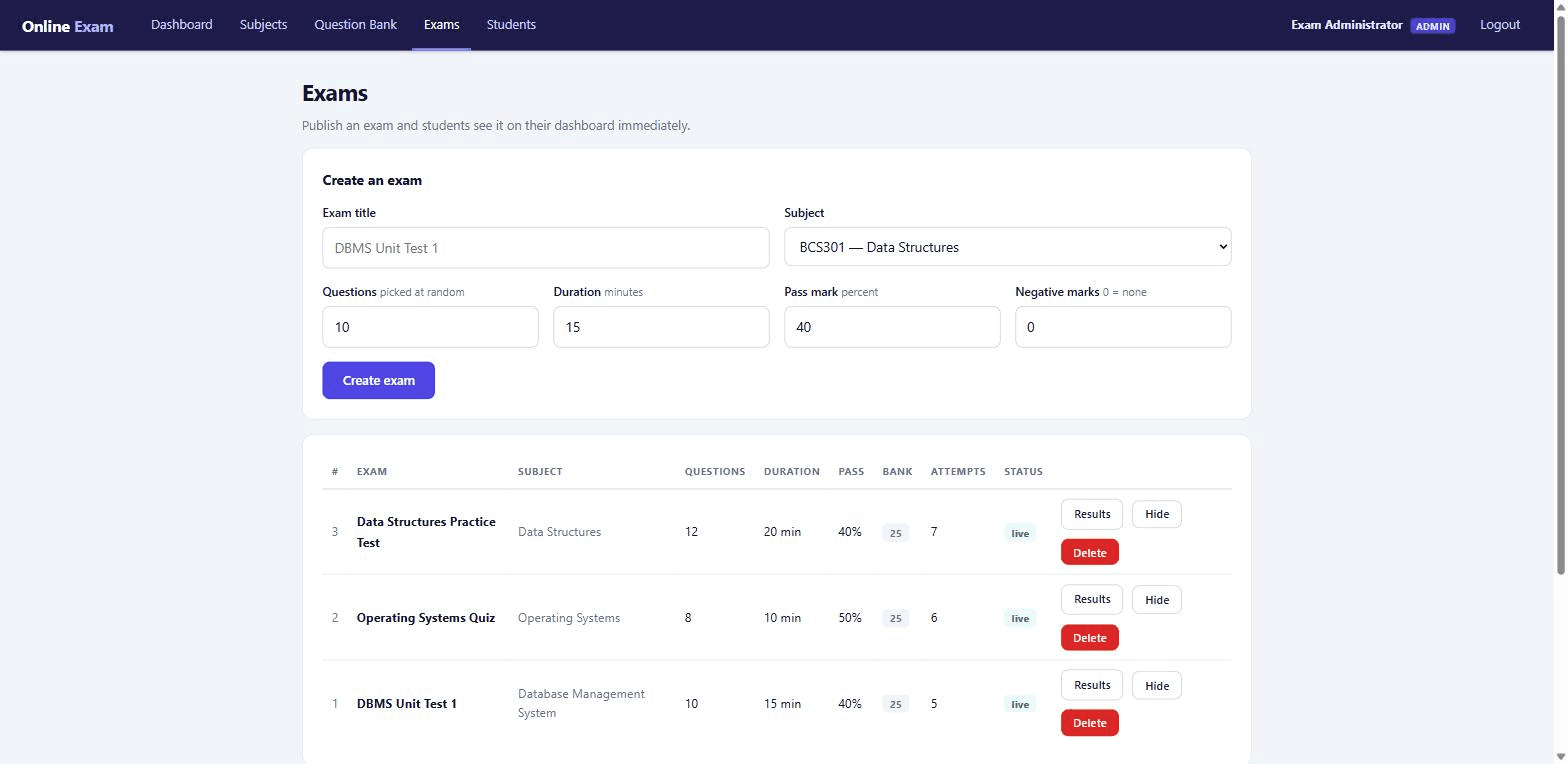Image resolution: width=1568 pixels, height=764 pixels.
Task: Click the Operating Systems Quiz exam name
Action: pyautogui.click(x=426, y=618)
